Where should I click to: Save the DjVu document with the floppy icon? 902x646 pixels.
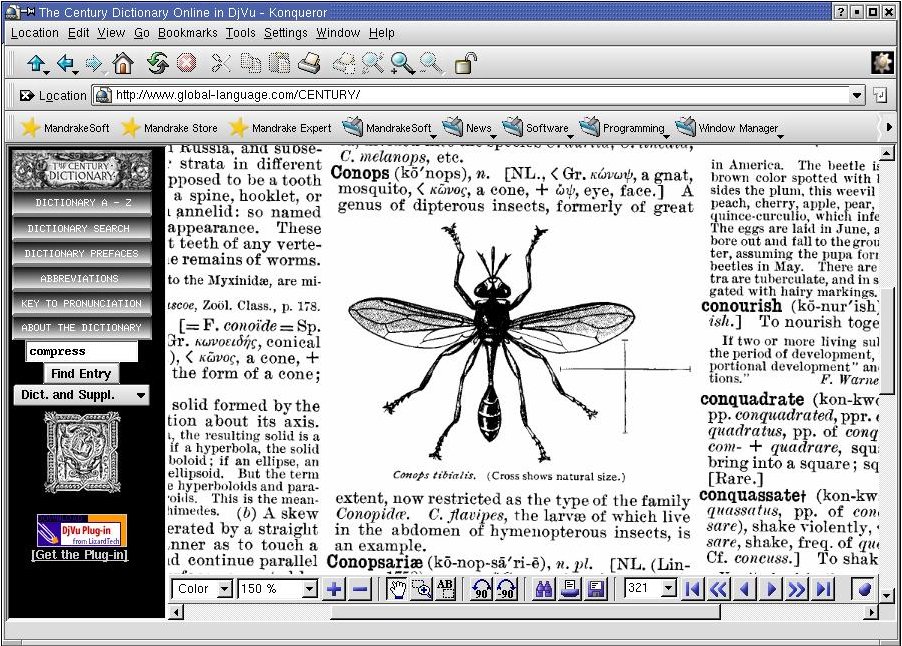(596, 589)
